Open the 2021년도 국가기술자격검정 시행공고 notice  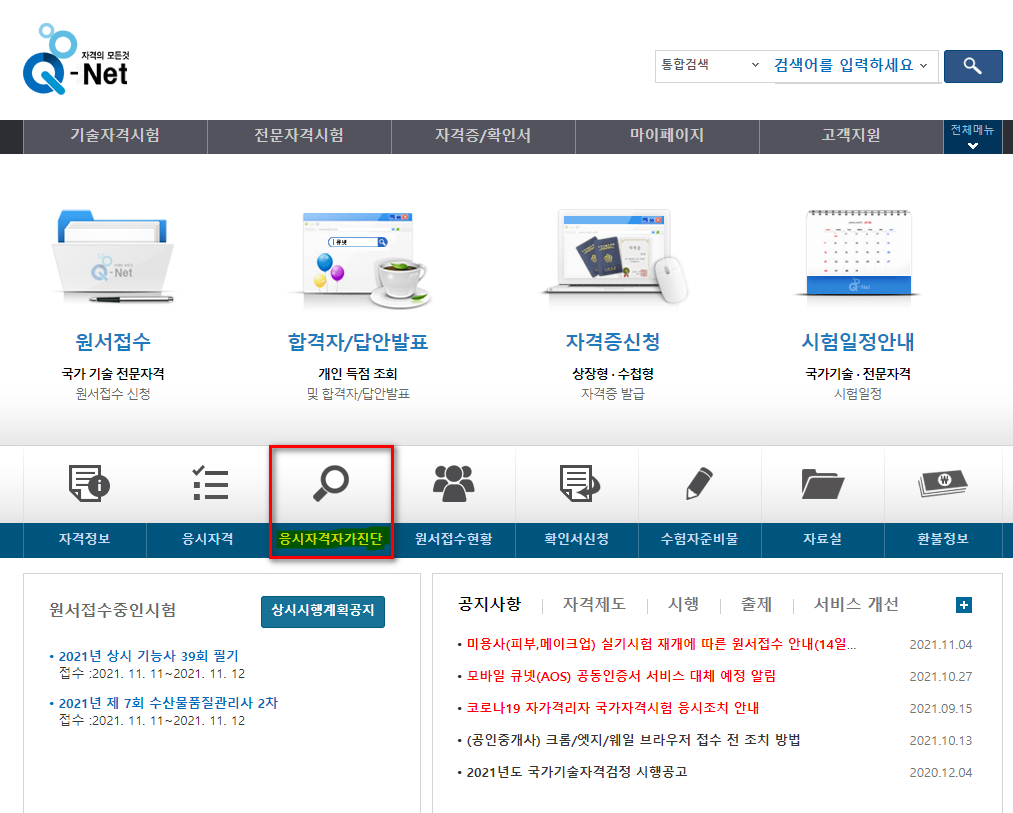point(577,772)
